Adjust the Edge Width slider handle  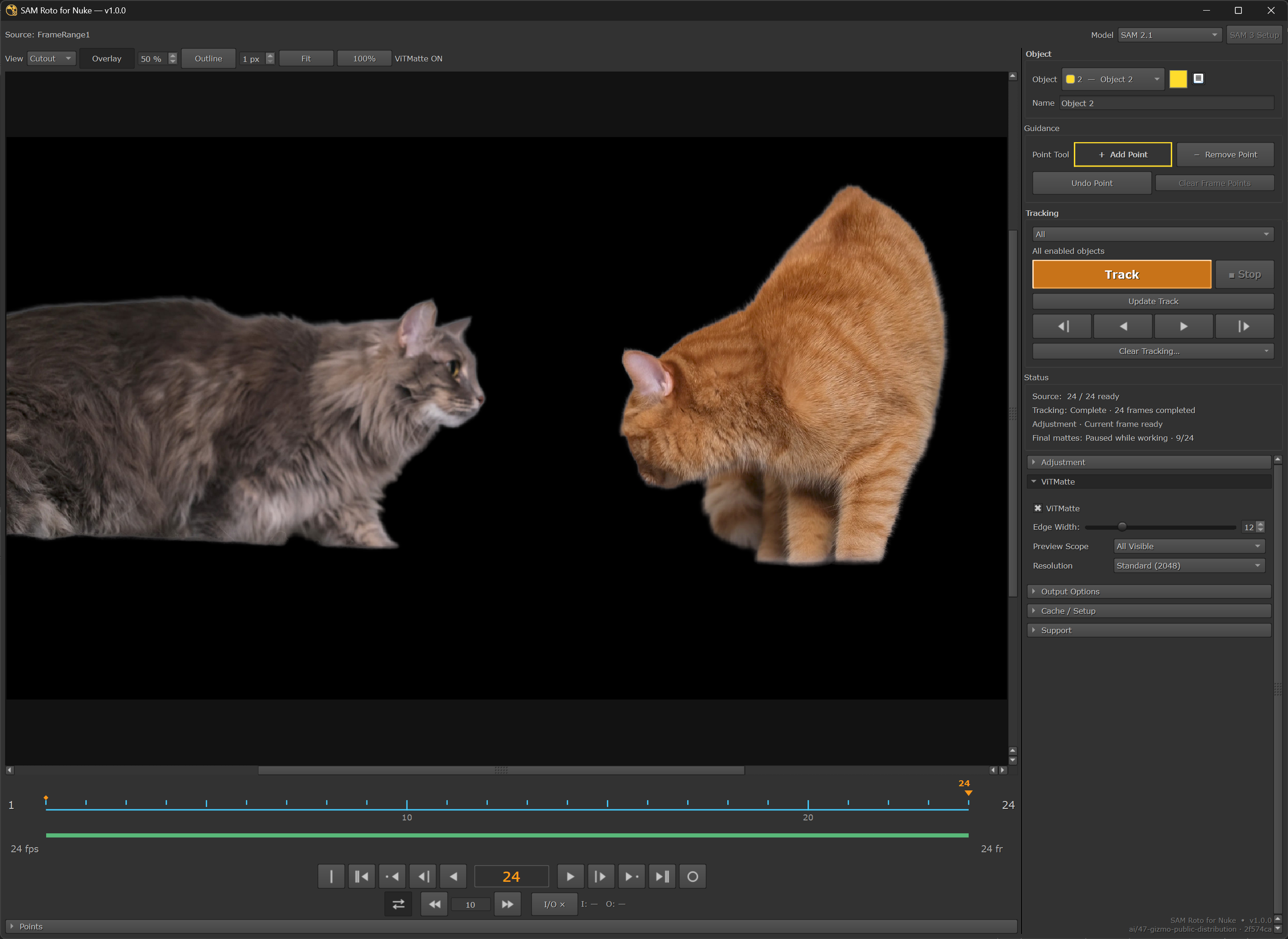click(x=1121, y=527)
